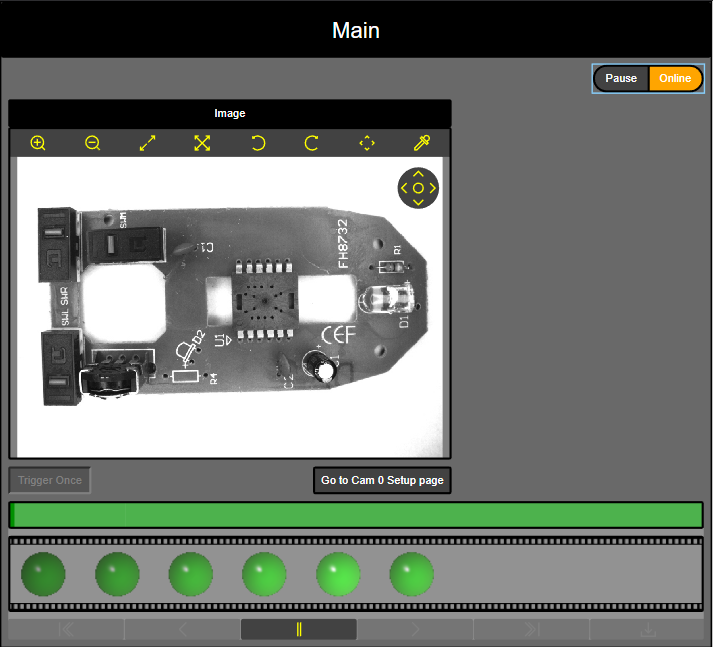This screenshot has width=713, height=647.
Task: Click the Trigger Once button
Action: click(x=50, y=481)
